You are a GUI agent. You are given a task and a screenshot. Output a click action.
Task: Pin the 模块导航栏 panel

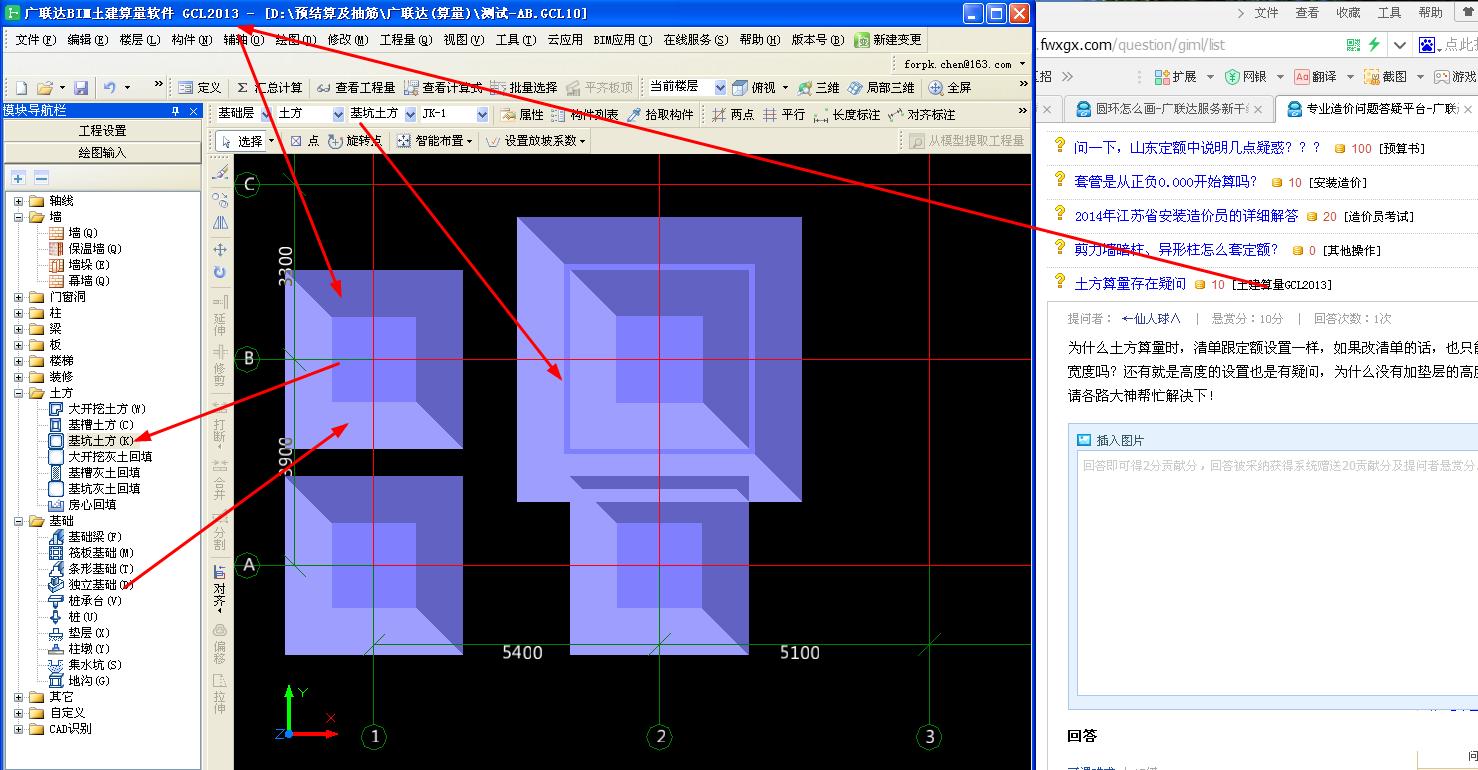coord(175,111)
